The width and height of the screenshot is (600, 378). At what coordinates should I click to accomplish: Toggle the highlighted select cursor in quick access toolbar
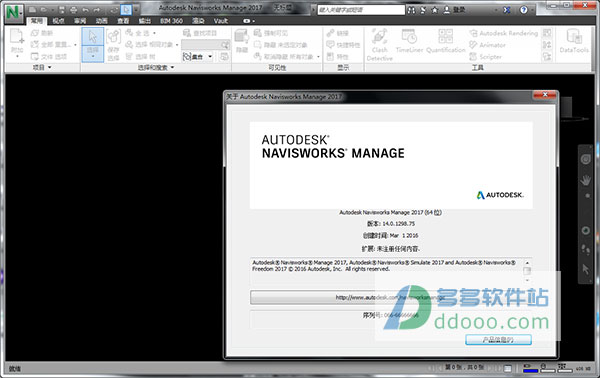coord(126,10)
